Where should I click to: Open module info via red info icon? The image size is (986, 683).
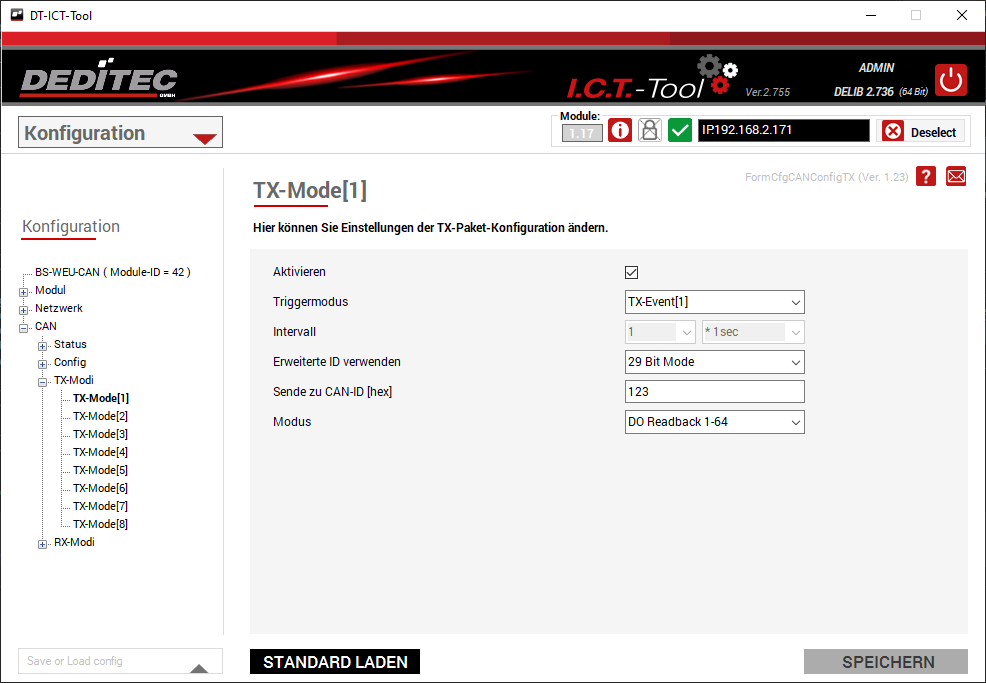pos(620,131)
